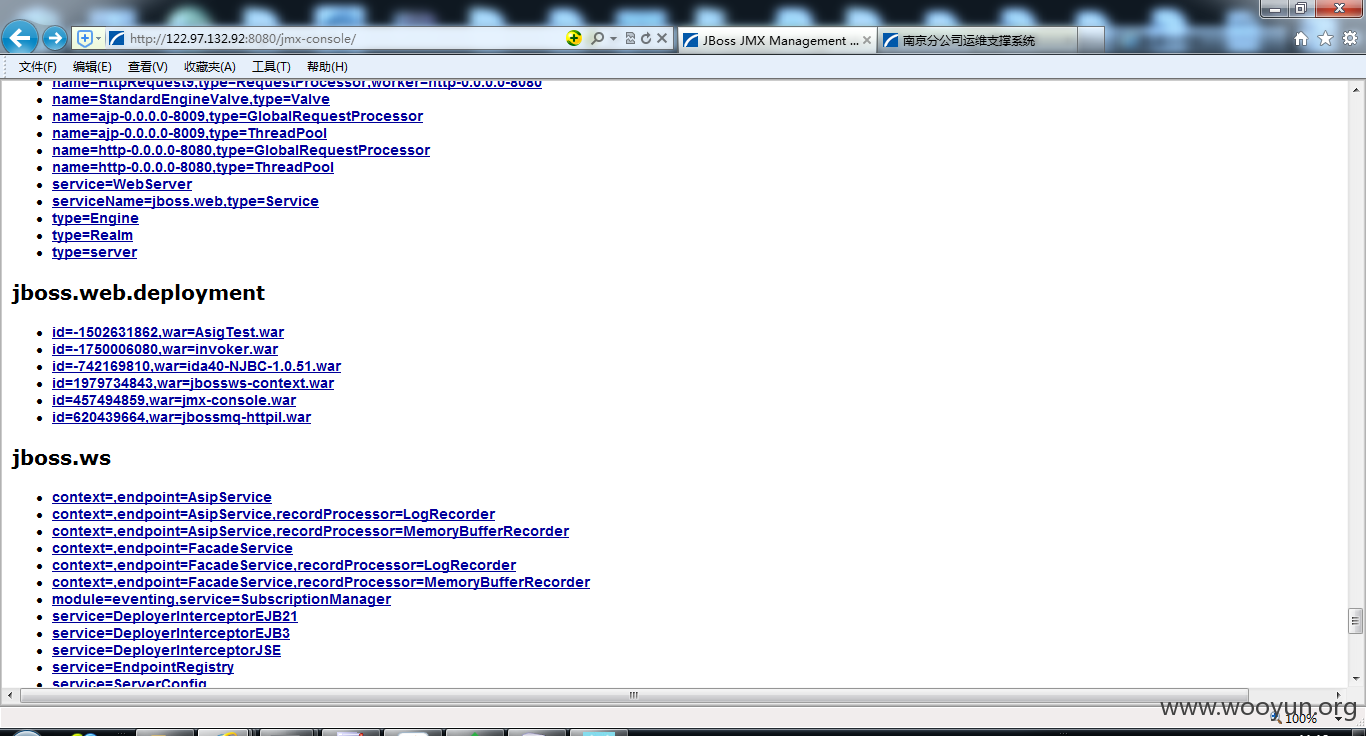This screenshot has height=736, width=1366.
Task: Click the horizontal scrollbar thumb
Action: point(634,695)
